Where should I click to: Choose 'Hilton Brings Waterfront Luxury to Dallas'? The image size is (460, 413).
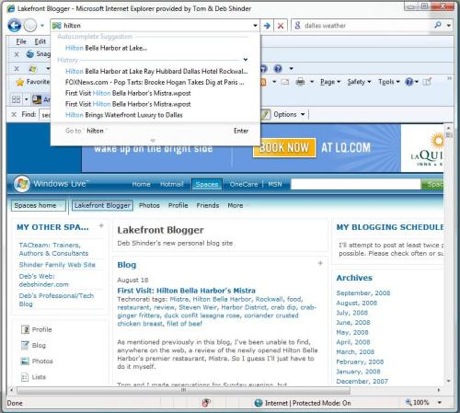point(124,115)
